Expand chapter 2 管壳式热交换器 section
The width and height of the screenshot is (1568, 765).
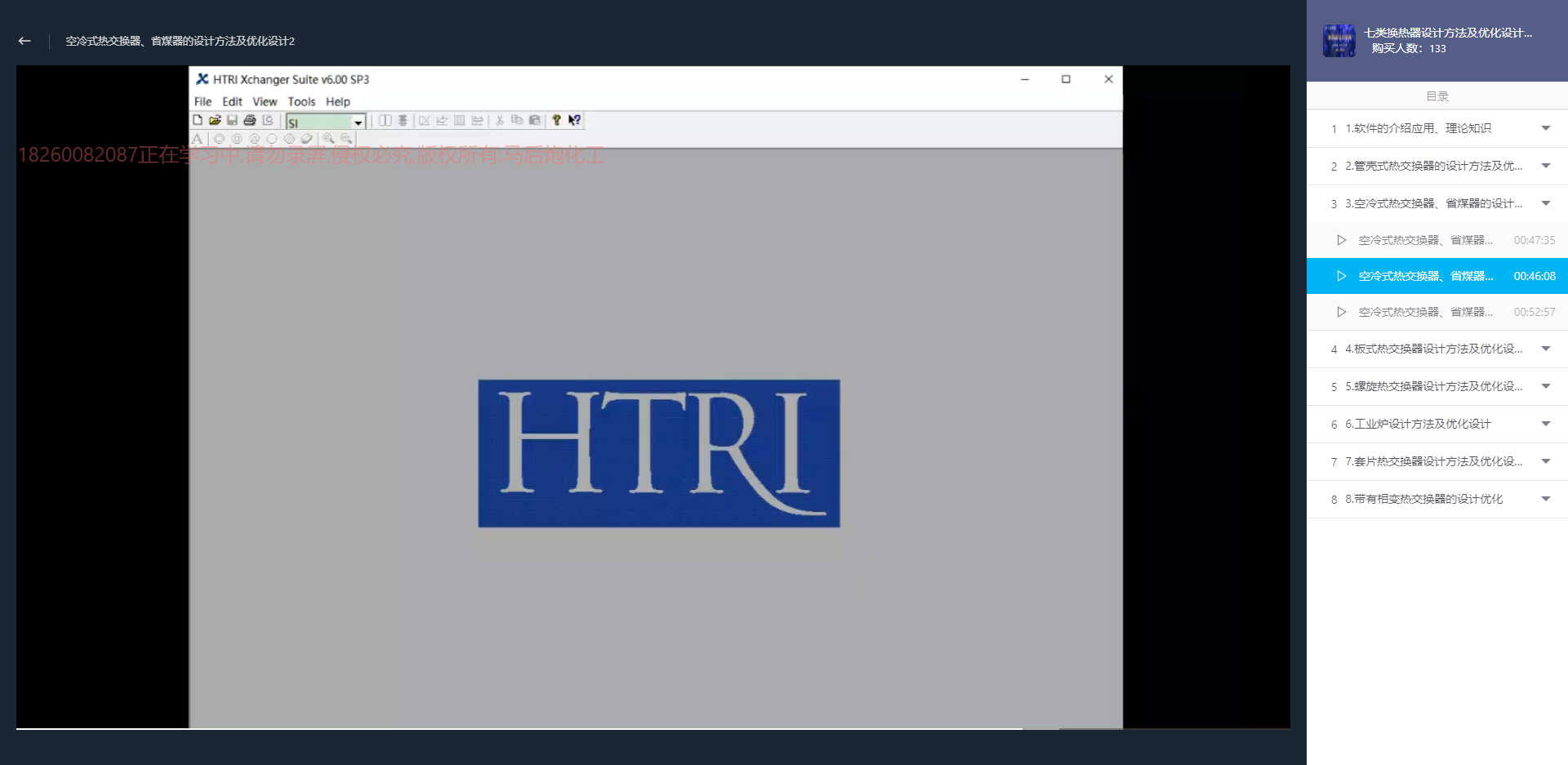pos(1437,166)
